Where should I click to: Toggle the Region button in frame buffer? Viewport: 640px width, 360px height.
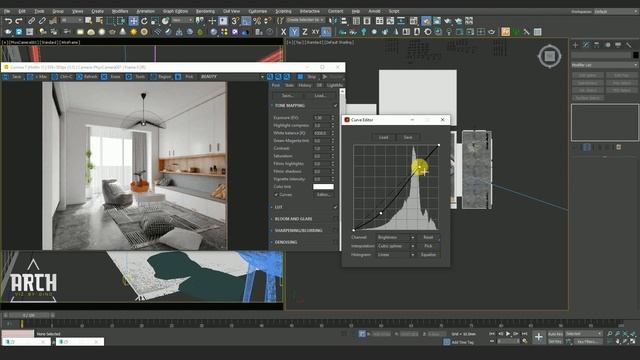coord(160,77)
